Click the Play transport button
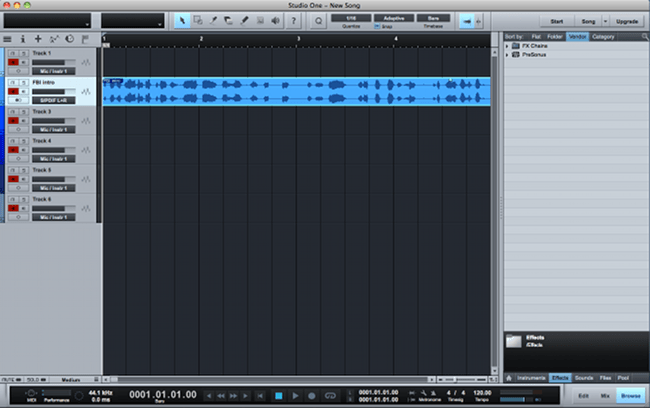 295,396
